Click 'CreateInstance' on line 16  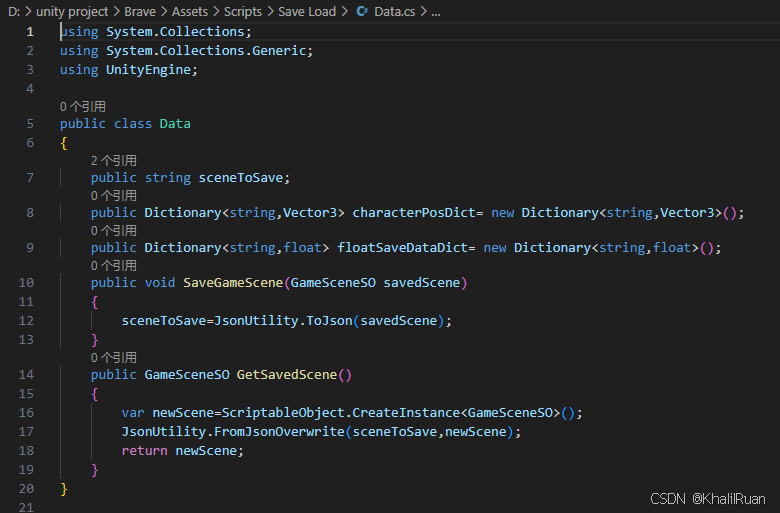[x=406, y=412]
